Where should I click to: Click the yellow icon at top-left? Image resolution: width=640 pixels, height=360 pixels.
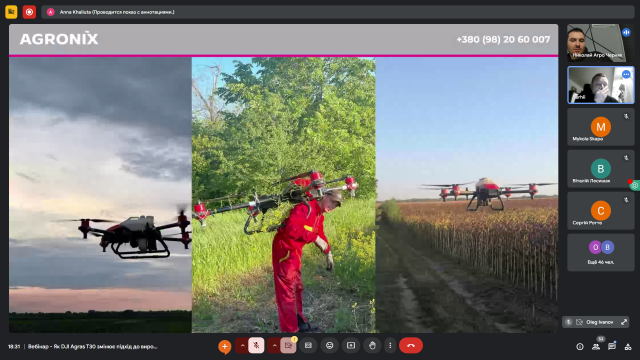pyautogui.click(x=11, y=12)
